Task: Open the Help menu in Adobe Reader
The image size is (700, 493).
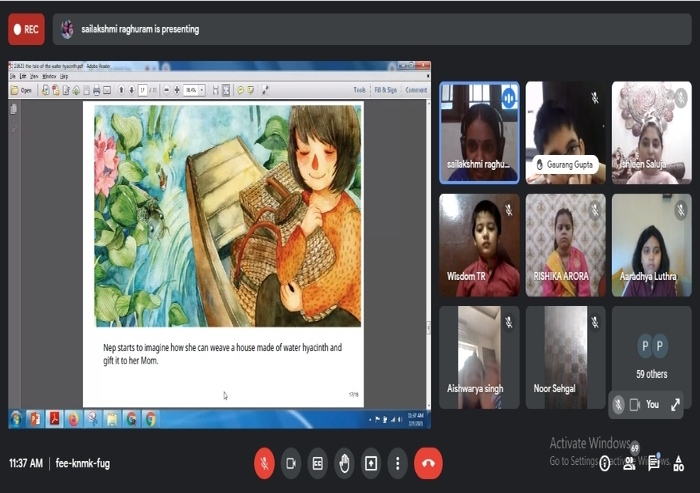Action: point(64,76)
